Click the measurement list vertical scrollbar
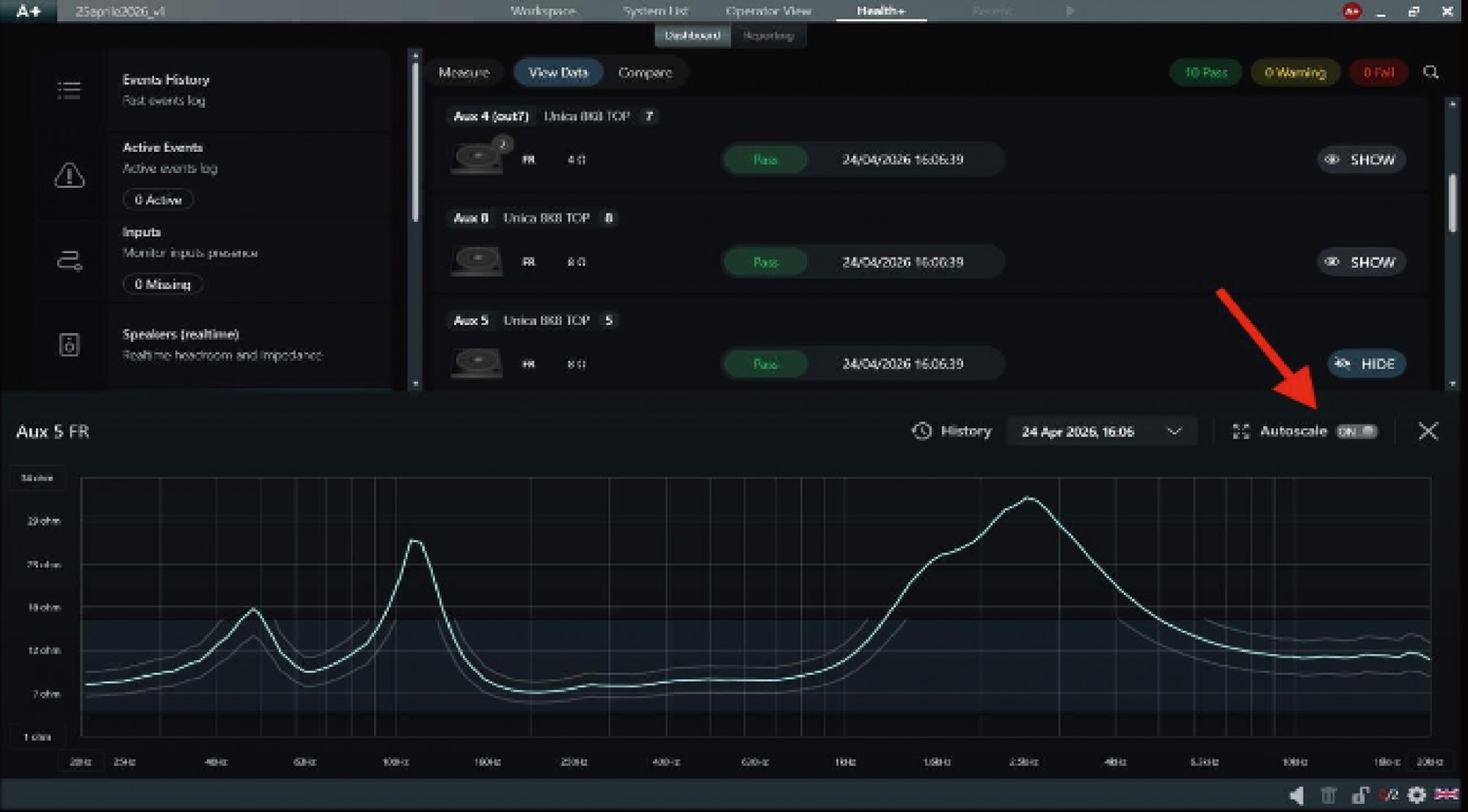The height and width of the screenshot is (812, 1468). 1453,203
